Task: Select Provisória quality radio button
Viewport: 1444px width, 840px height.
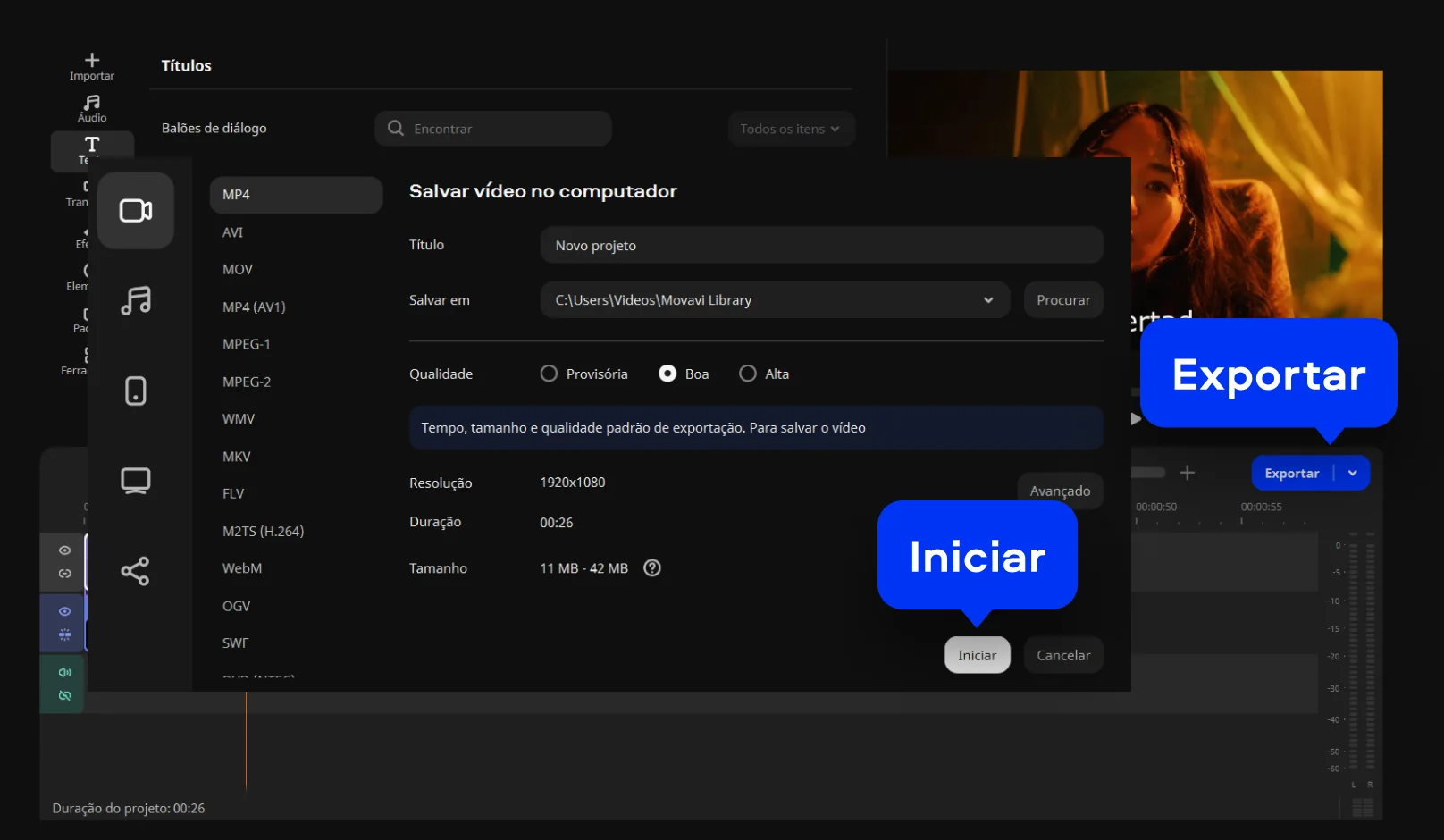Action: pyautogui.click(x=549, y=374)
